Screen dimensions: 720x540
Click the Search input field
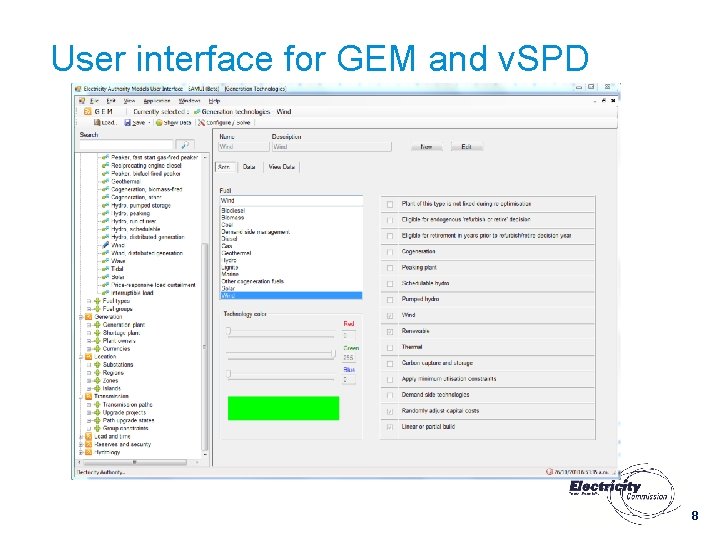[125, 145]
